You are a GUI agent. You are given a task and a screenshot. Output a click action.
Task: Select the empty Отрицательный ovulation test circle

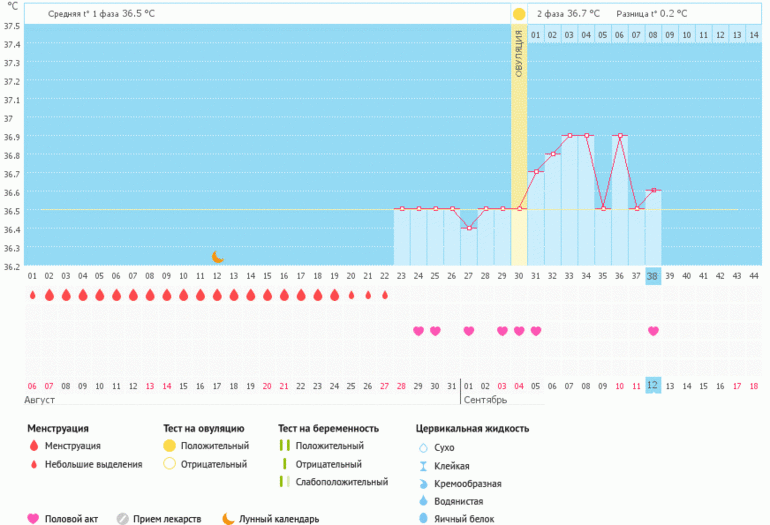click(169, 464)
